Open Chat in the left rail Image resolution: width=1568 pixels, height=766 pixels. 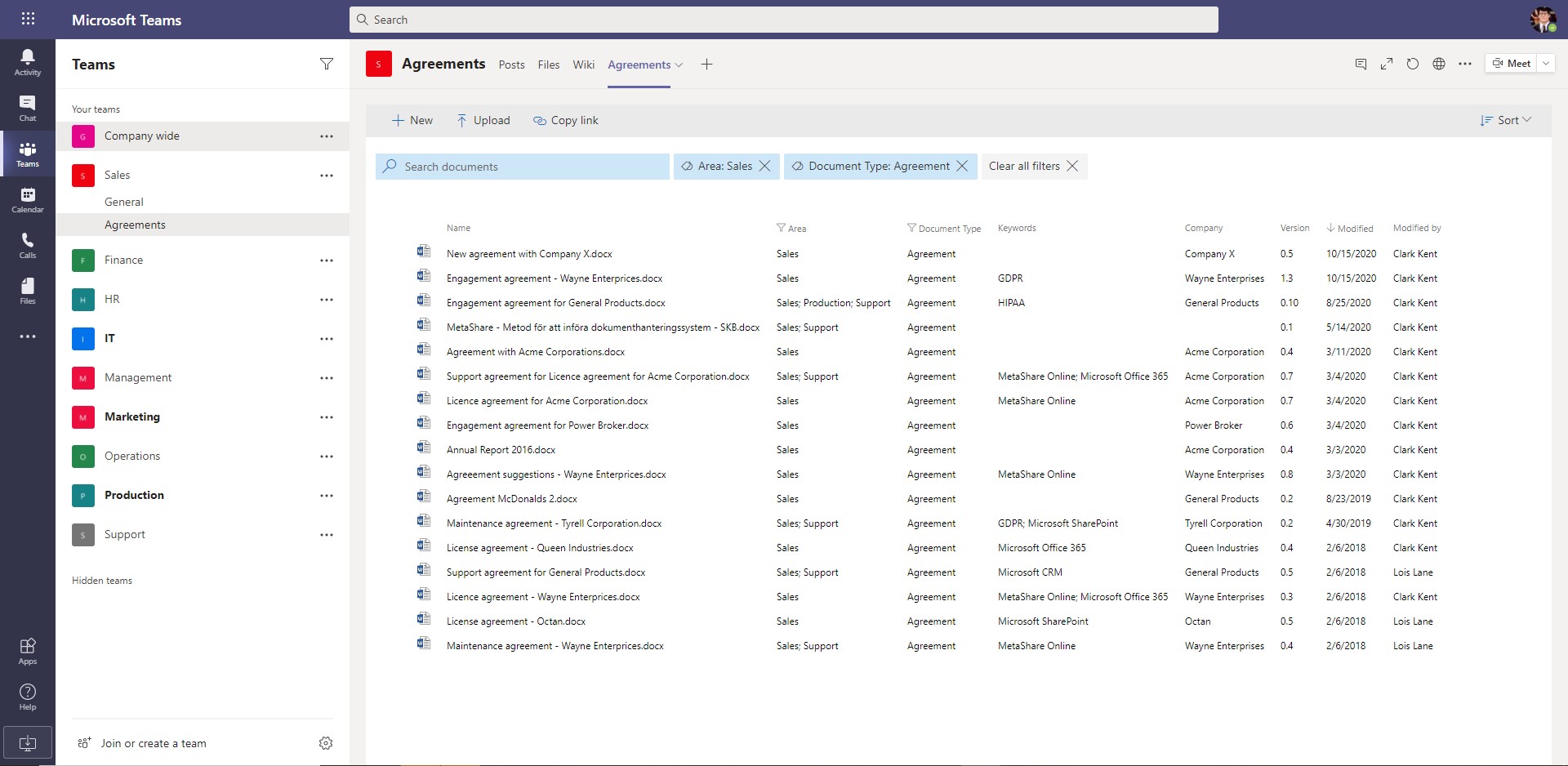(28, 108)
